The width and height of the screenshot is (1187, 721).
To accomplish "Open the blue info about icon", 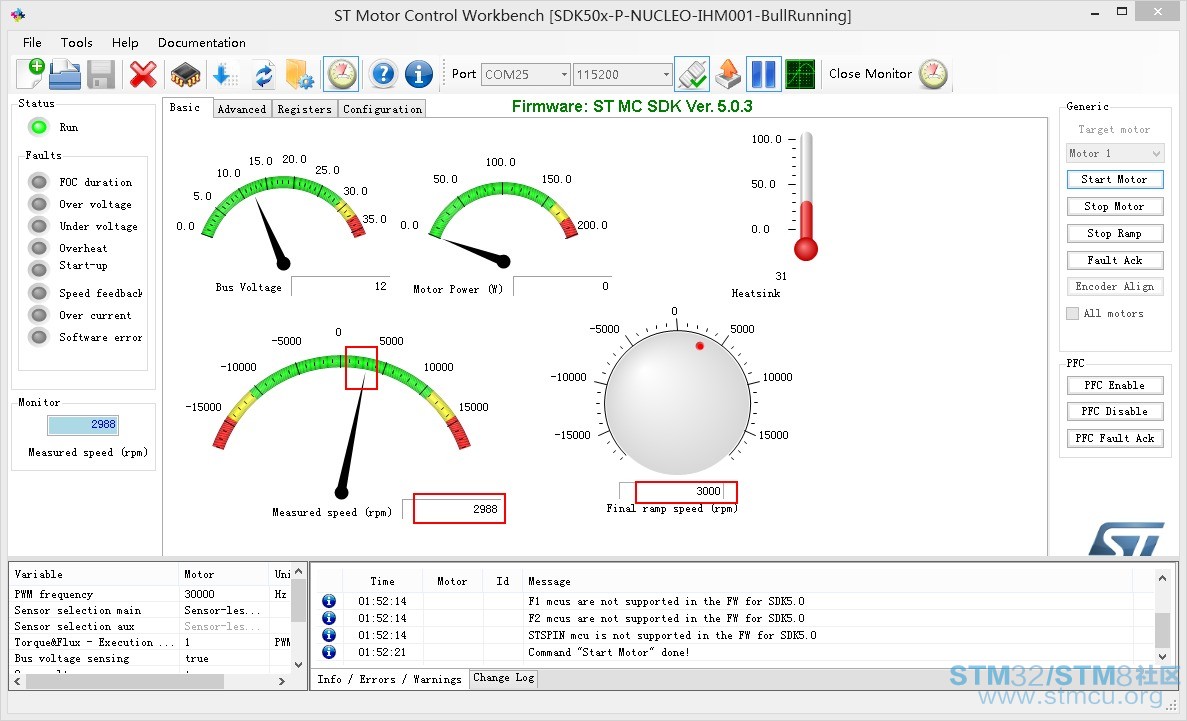I will [x=419, y=74].
